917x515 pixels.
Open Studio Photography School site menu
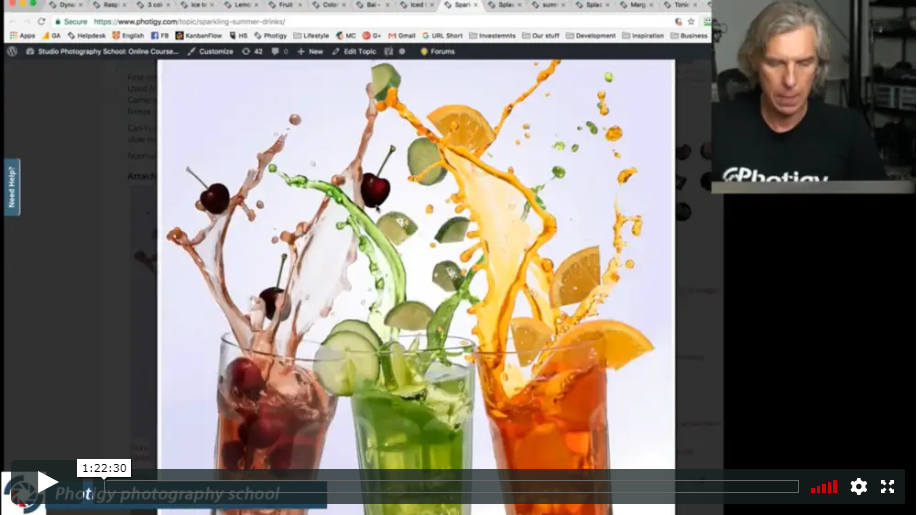pos(102,51)
